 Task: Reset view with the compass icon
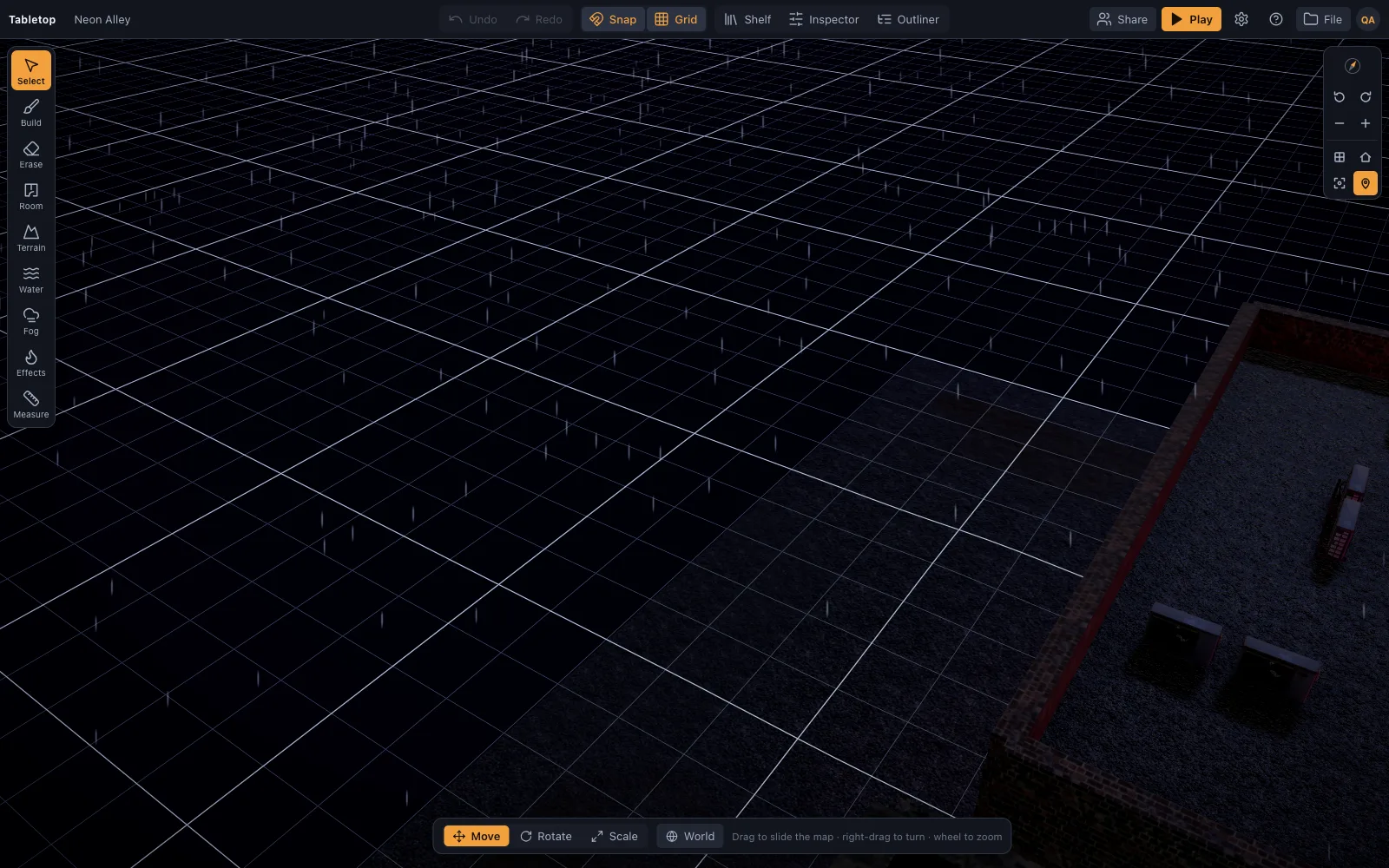click(x=1353, y=66)
